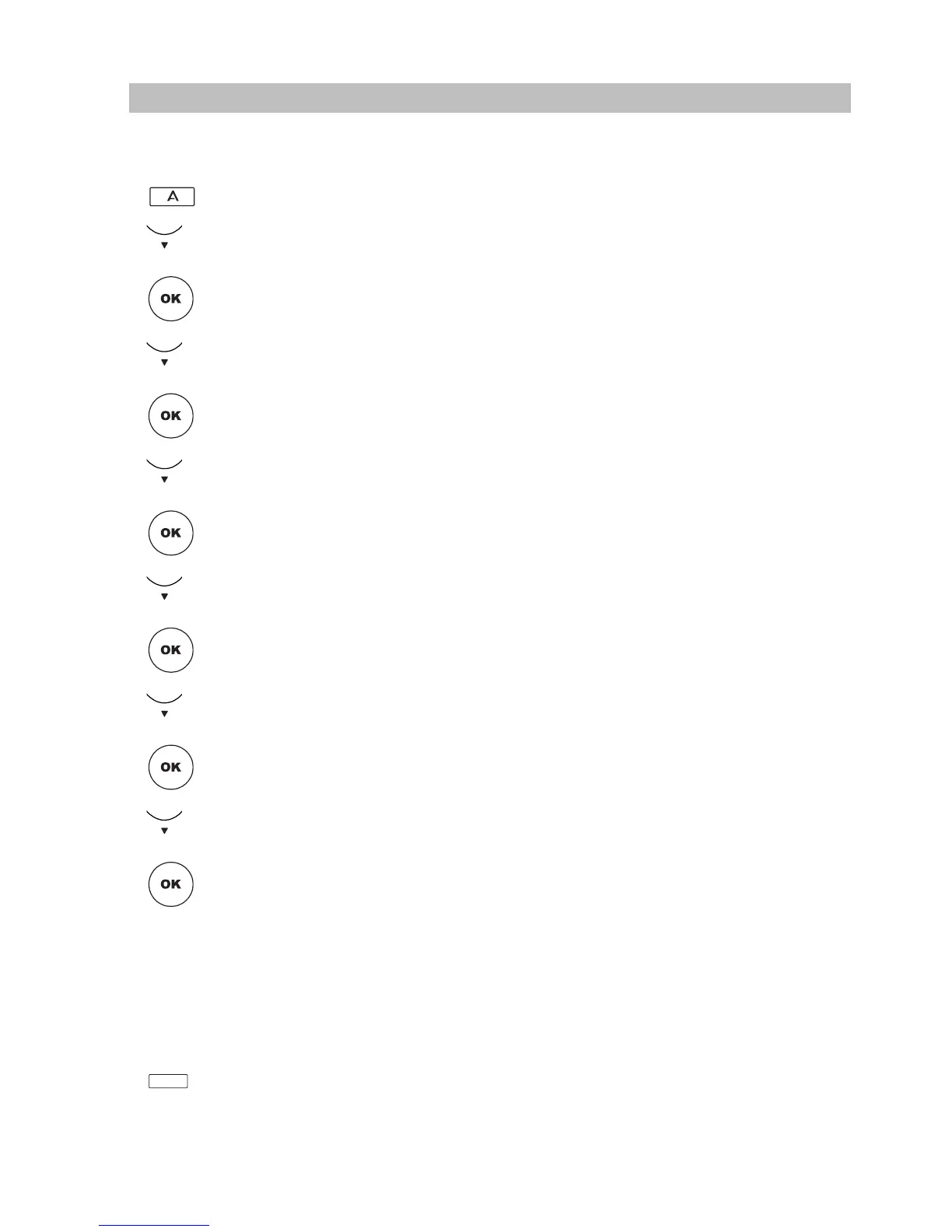Open the blue underlined link in the footer
Viewport: 952px width, 1232px height.
click(x=155, y=1226)
